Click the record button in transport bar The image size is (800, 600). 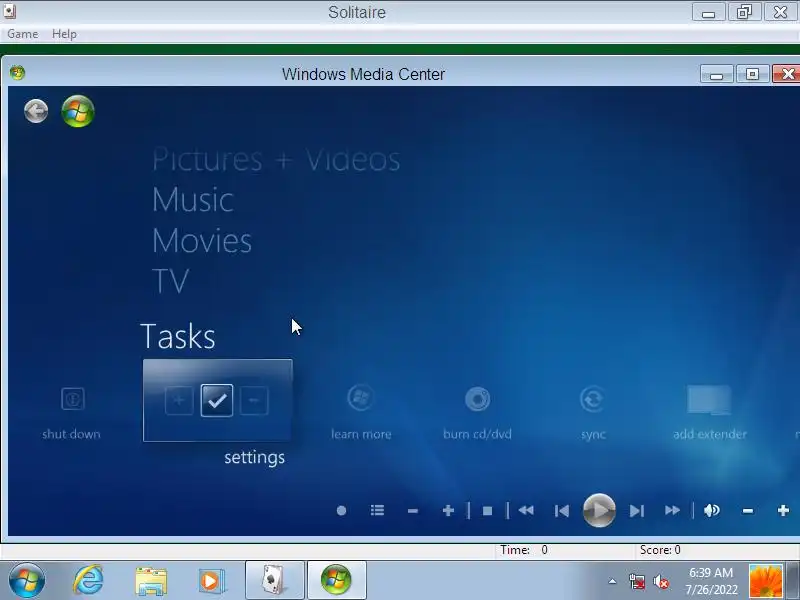[341, 510]
